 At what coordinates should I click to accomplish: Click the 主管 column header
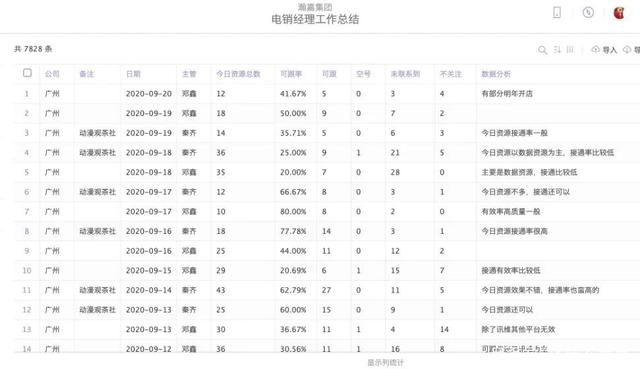click(x=189, y=74)
